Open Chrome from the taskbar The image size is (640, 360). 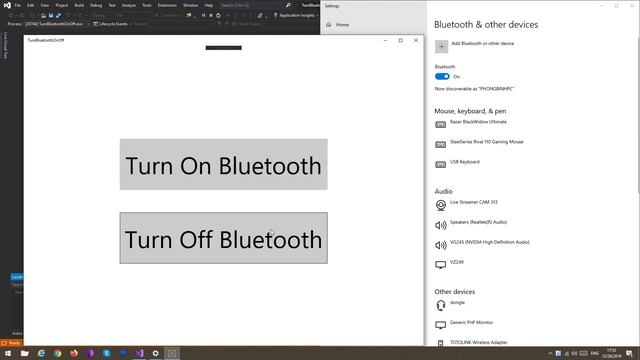[58, 353]
